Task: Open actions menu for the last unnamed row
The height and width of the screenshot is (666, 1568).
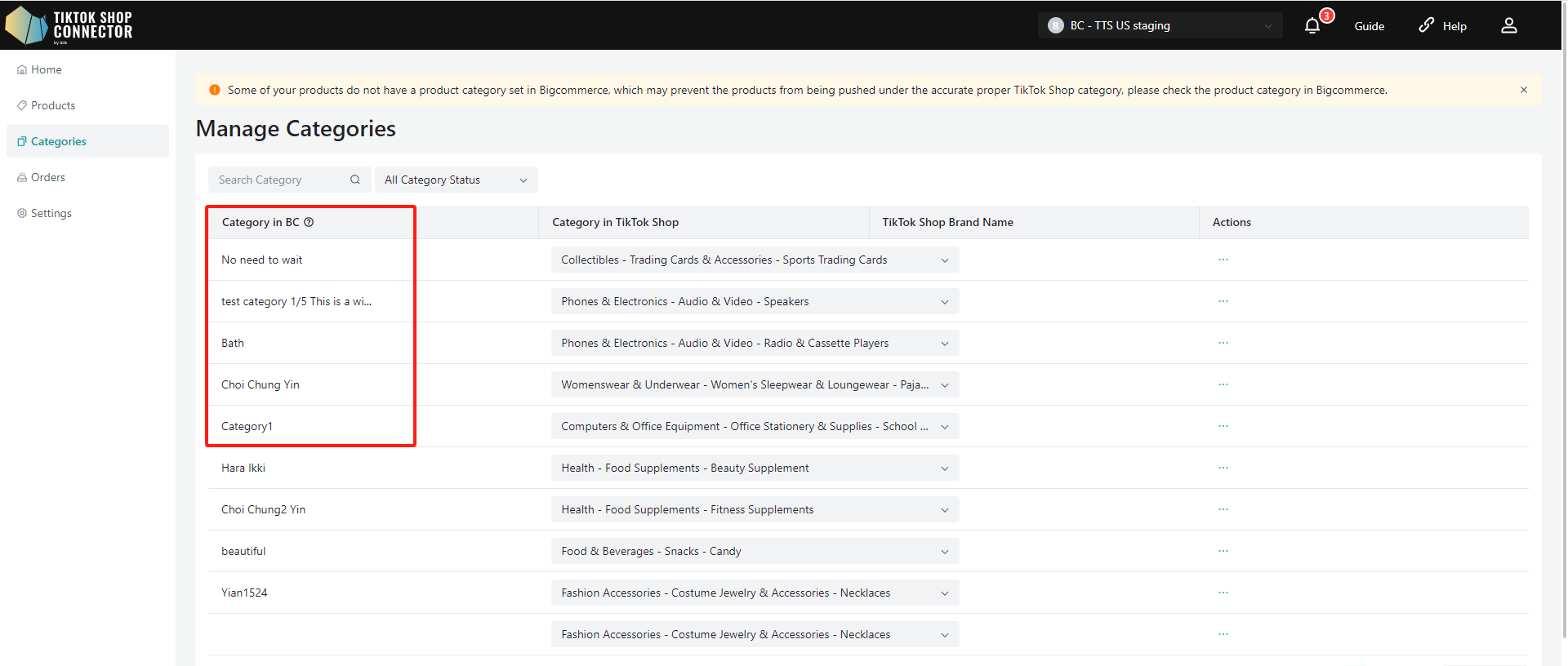Action: tap(1223, 634)
